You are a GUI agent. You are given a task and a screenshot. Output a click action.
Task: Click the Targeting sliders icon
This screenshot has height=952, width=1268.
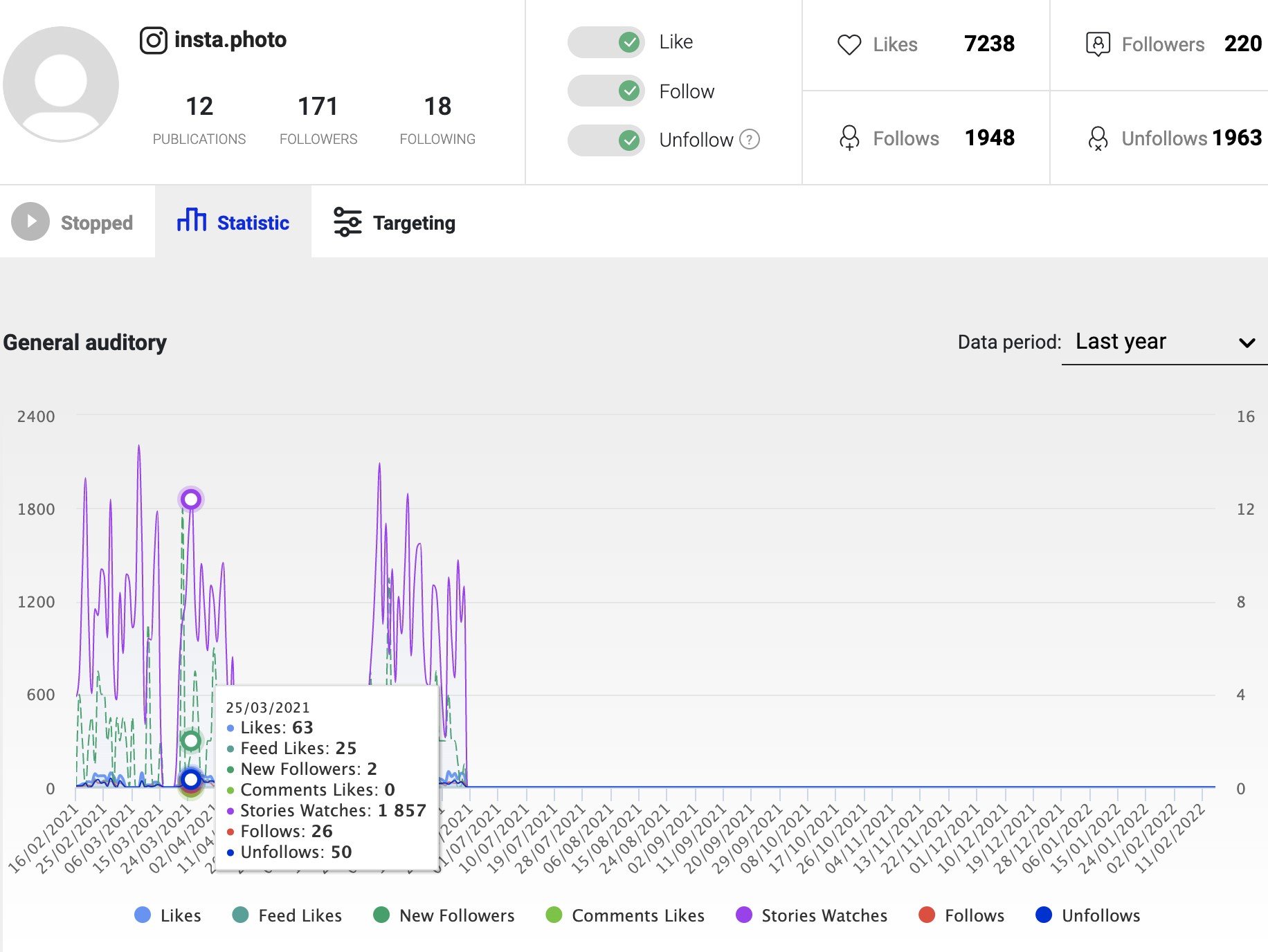tap(347, 222)
